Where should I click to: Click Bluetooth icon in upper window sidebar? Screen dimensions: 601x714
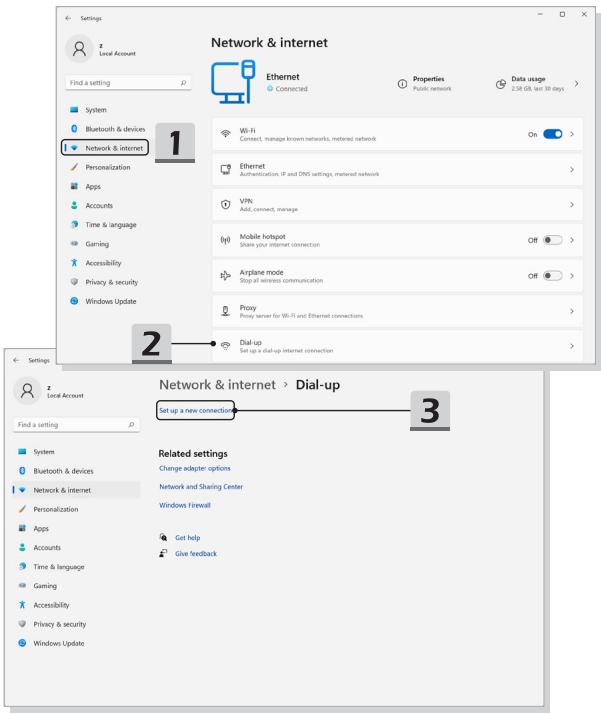(74, 129)
